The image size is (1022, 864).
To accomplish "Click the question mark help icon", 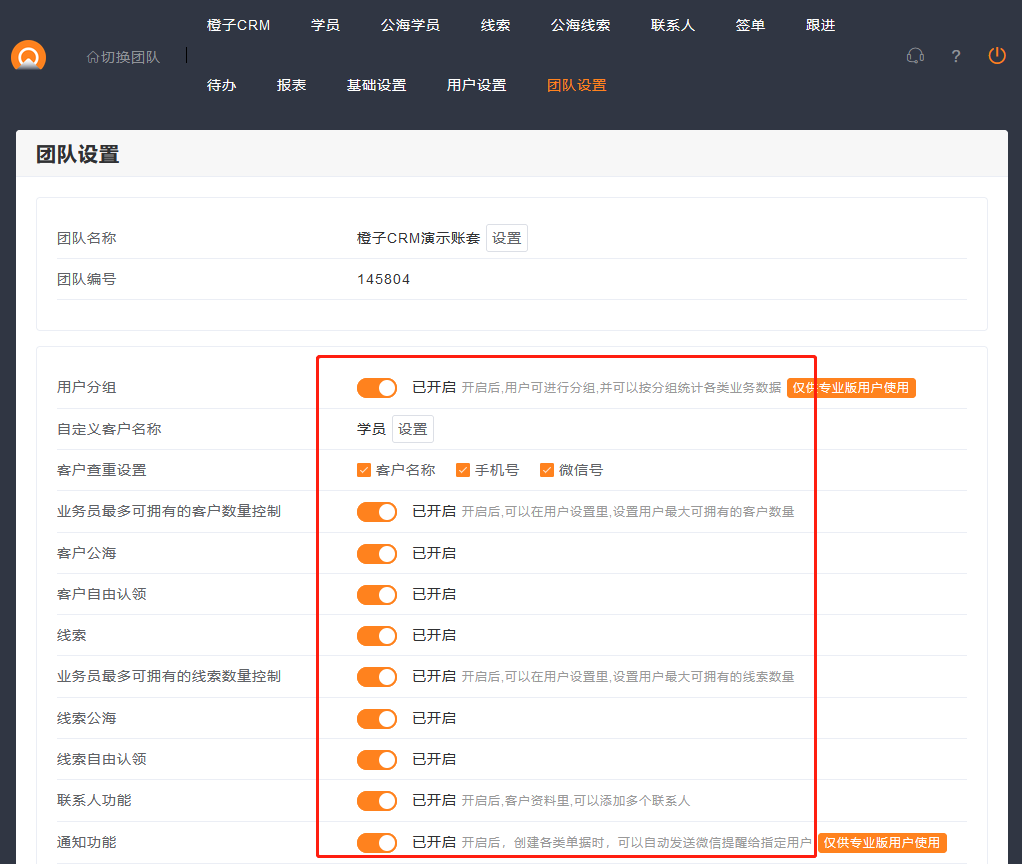I will click(956, 56).
